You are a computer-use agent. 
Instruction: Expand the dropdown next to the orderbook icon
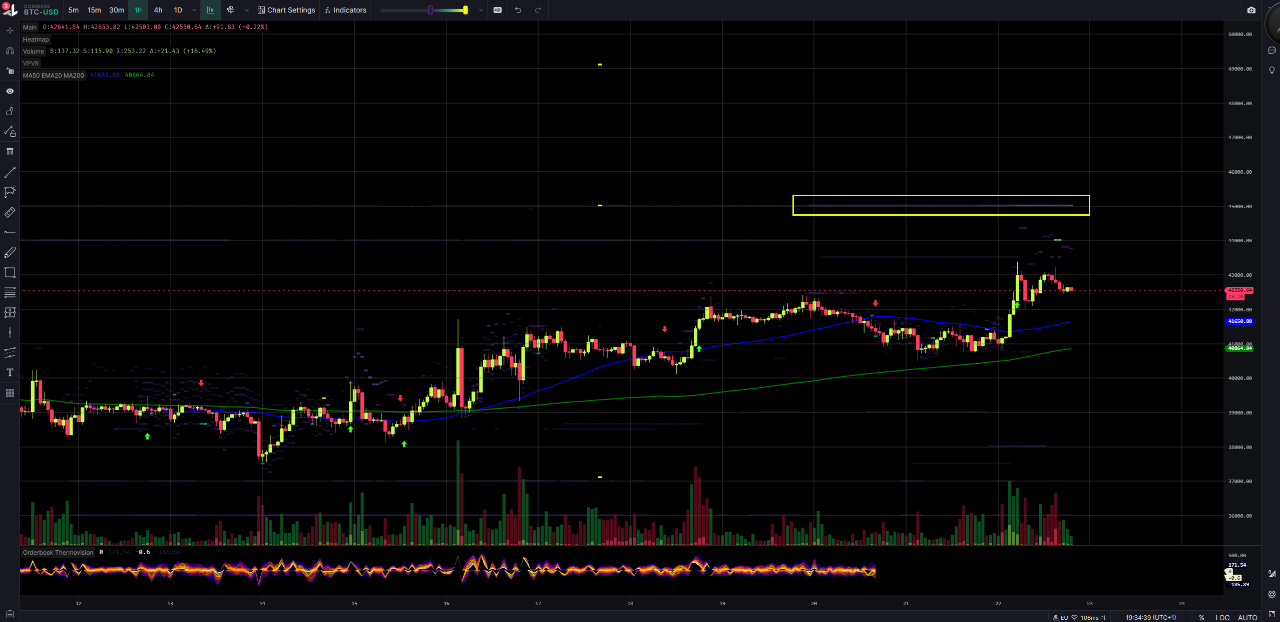click(246, 10)
